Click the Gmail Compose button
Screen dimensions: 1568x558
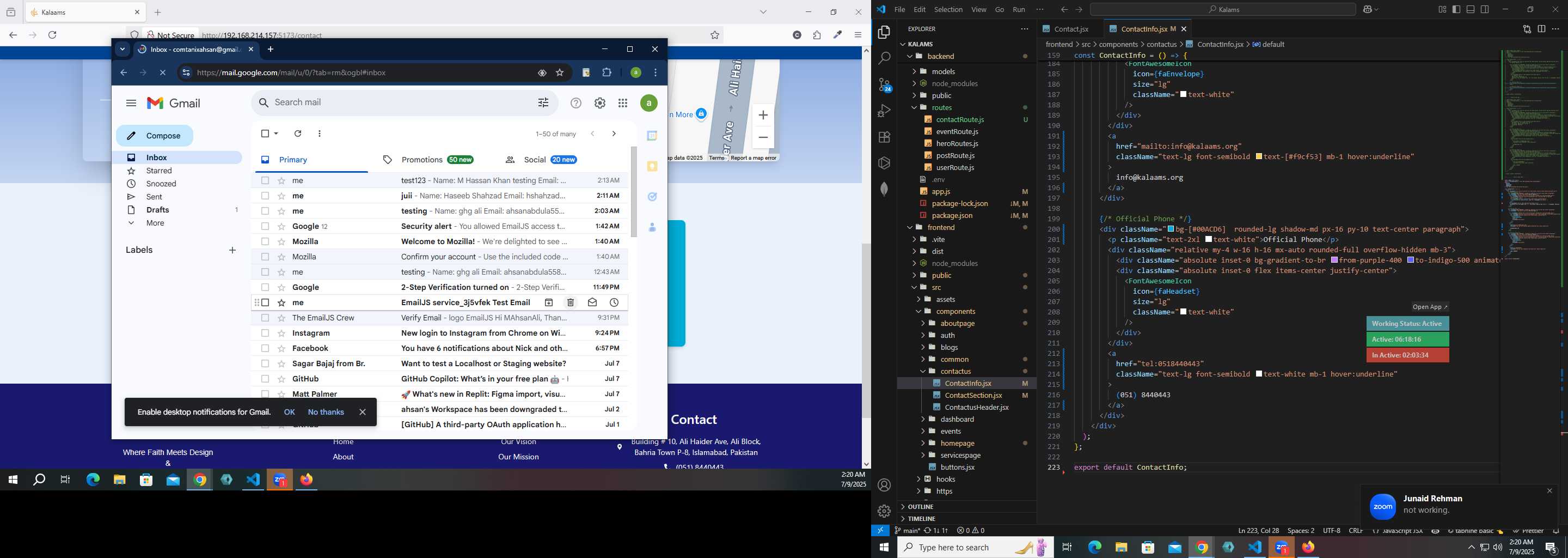click(155, 136)
